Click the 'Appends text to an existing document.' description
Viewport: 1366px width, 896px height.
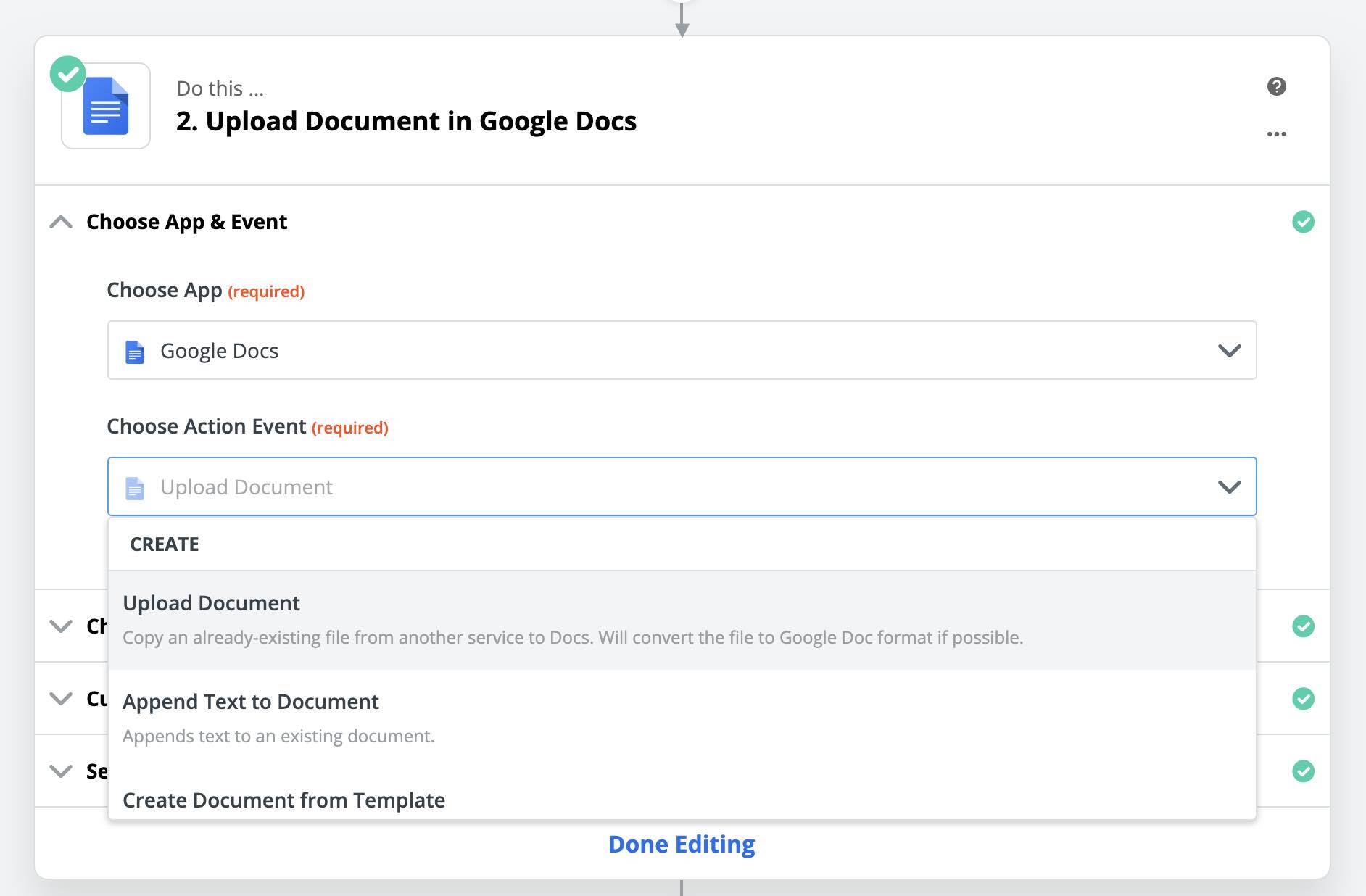[278, 737]
